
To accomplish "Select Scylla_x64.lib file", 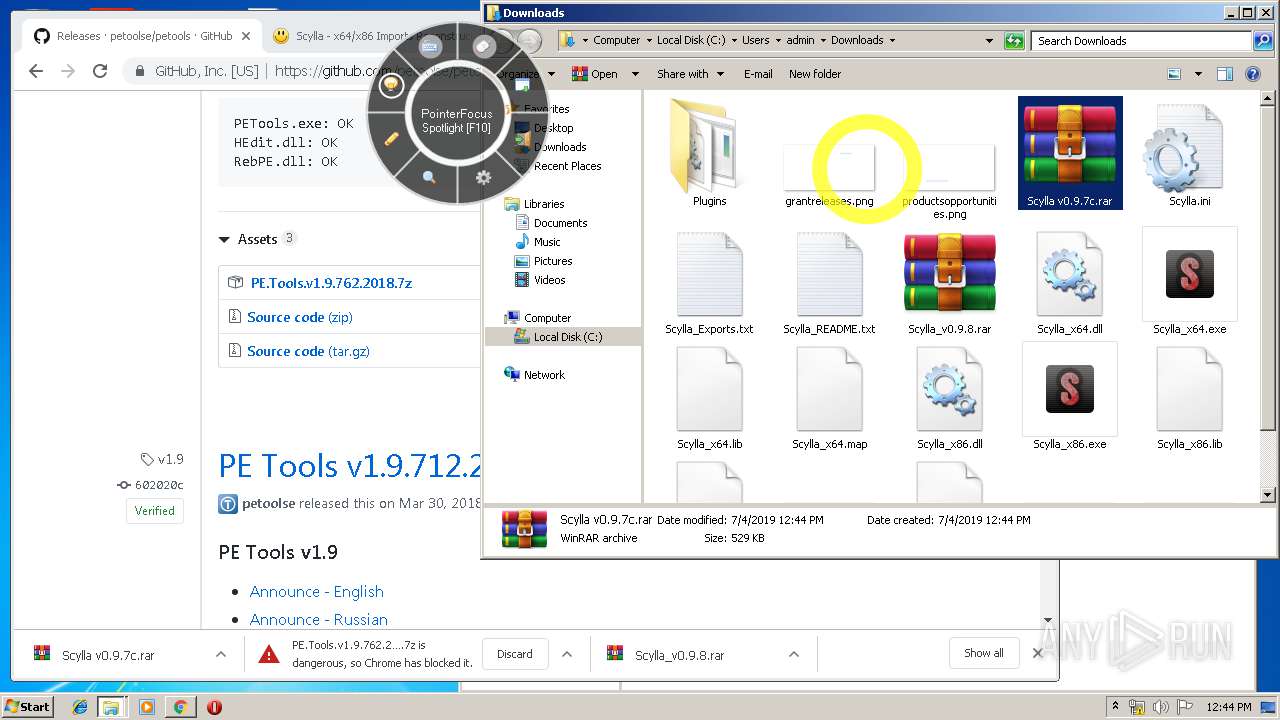I will point(709,398).
